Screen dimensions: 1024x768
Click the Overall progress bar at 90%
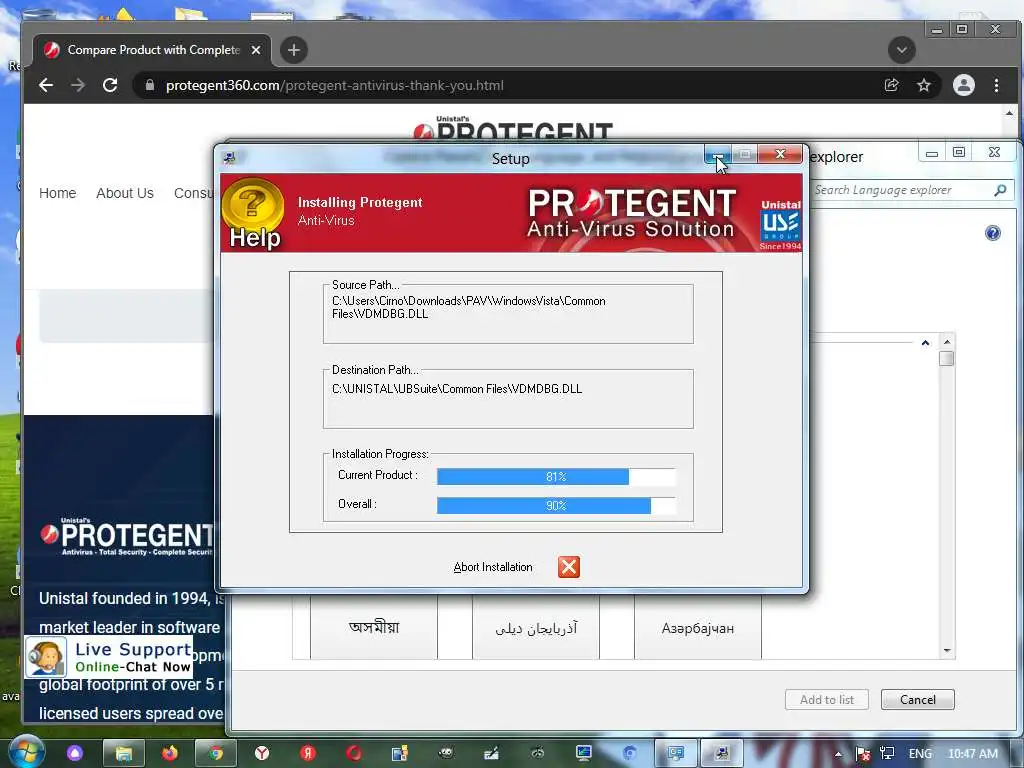(556, 505)
